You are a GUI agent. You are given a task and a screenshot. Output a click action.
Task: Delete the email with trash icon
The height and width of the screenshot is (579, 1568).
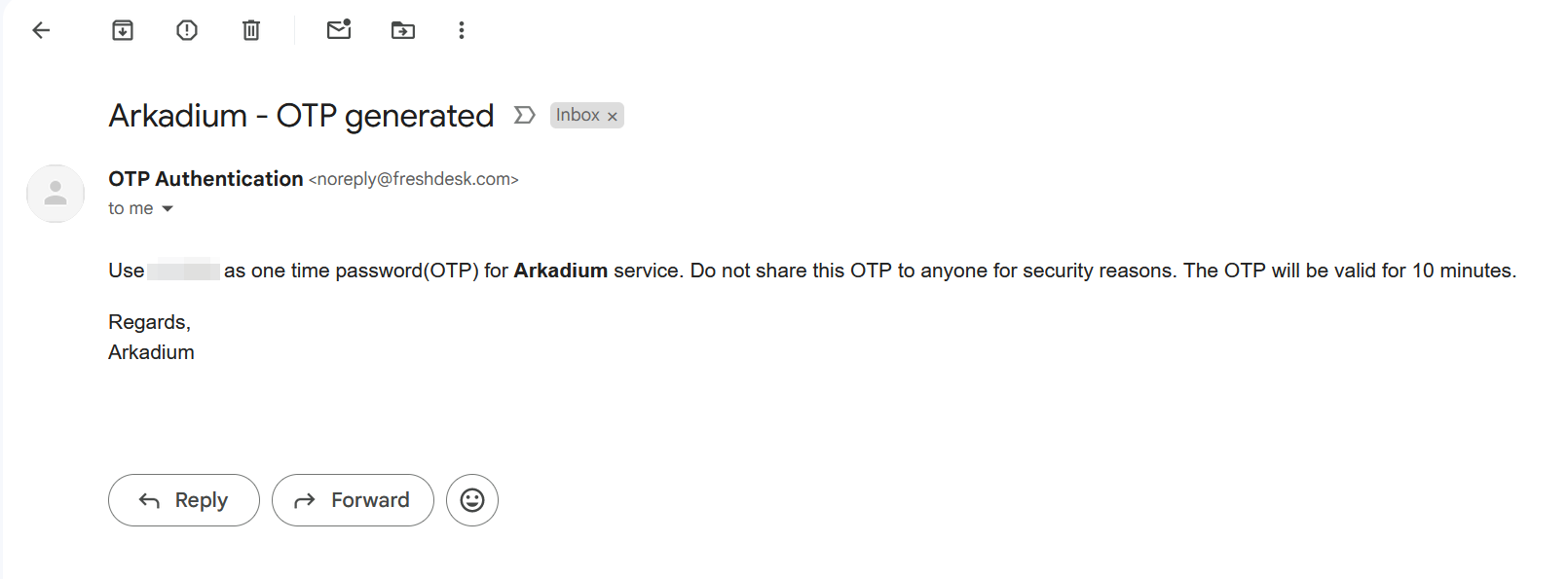click(251, 30)
